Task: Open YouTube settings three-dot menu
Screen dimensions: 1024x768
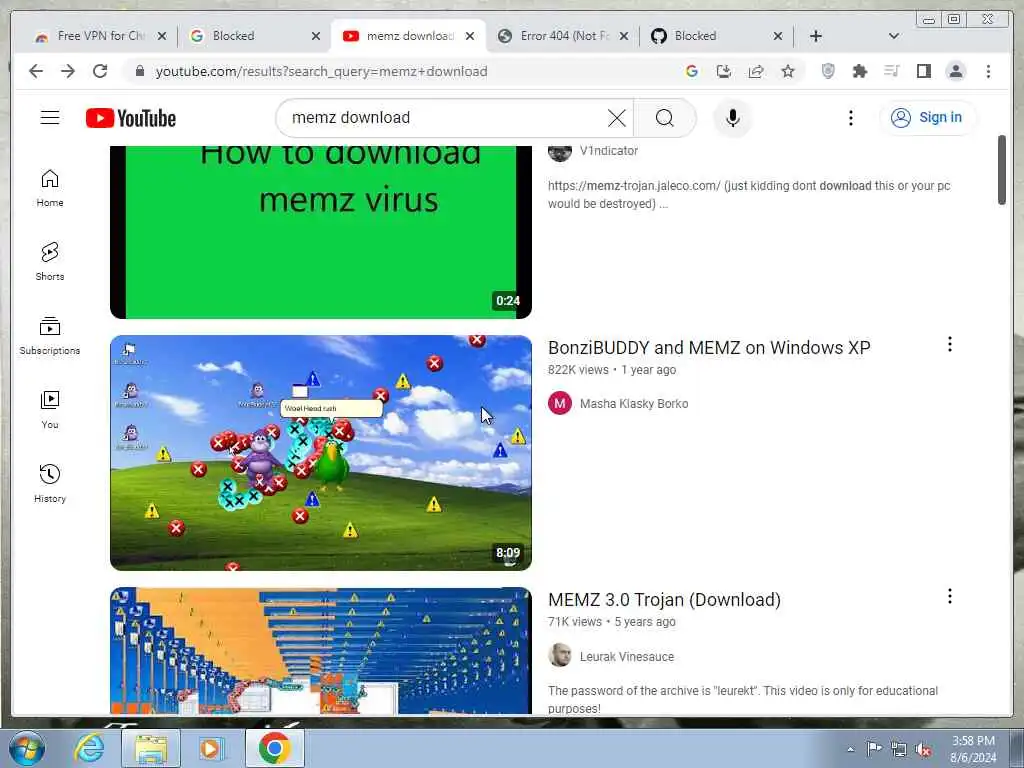Action: pyautogui.click(x=850, y=118)
